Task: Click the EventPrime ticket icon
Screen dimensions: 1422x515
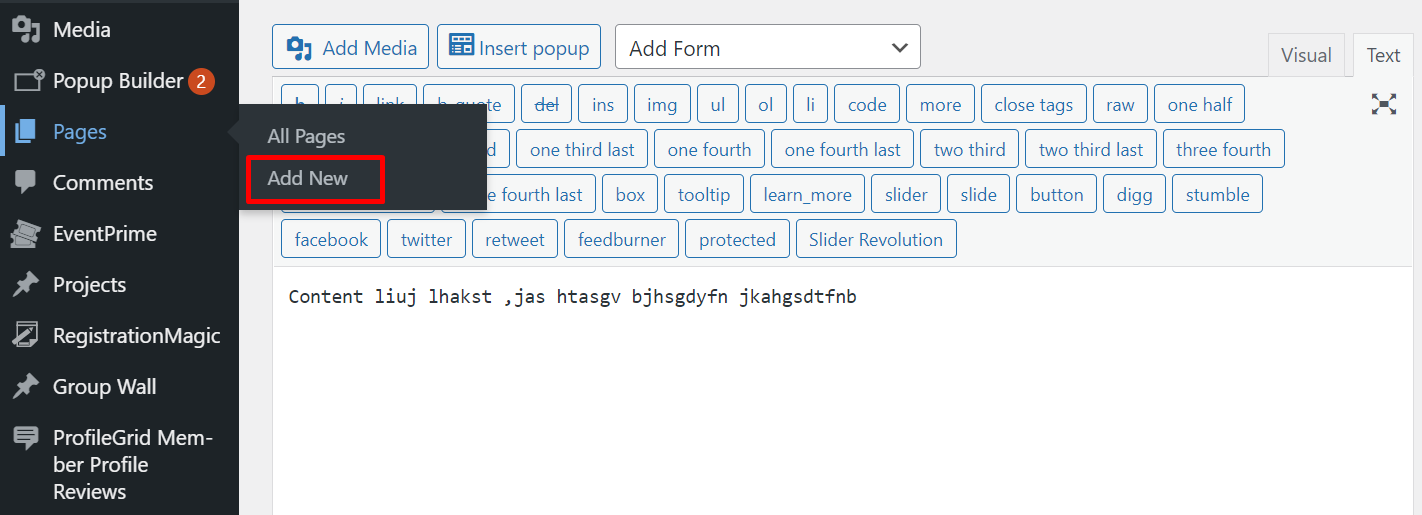Action: pos(25,234)
